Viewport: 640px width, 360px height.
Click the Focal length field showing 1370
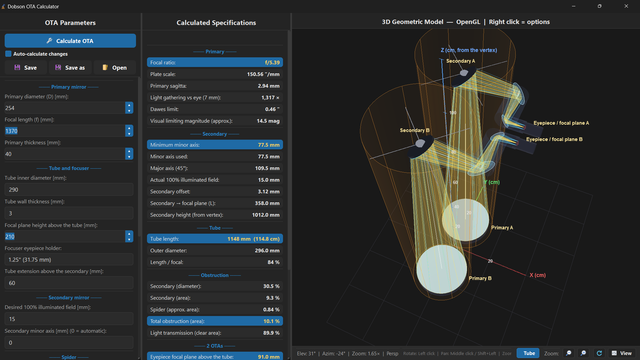click(64, 131)
